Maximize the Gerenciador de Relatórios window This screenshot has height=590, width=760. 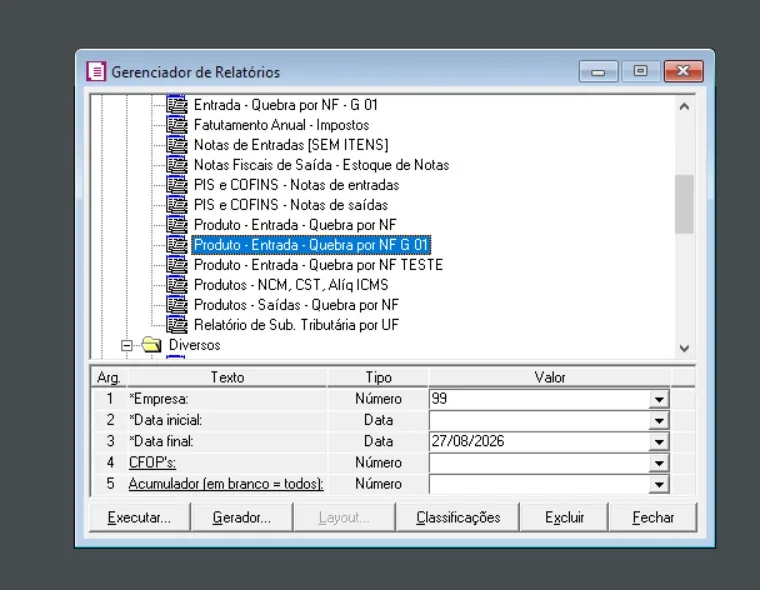tap(640, 71)
